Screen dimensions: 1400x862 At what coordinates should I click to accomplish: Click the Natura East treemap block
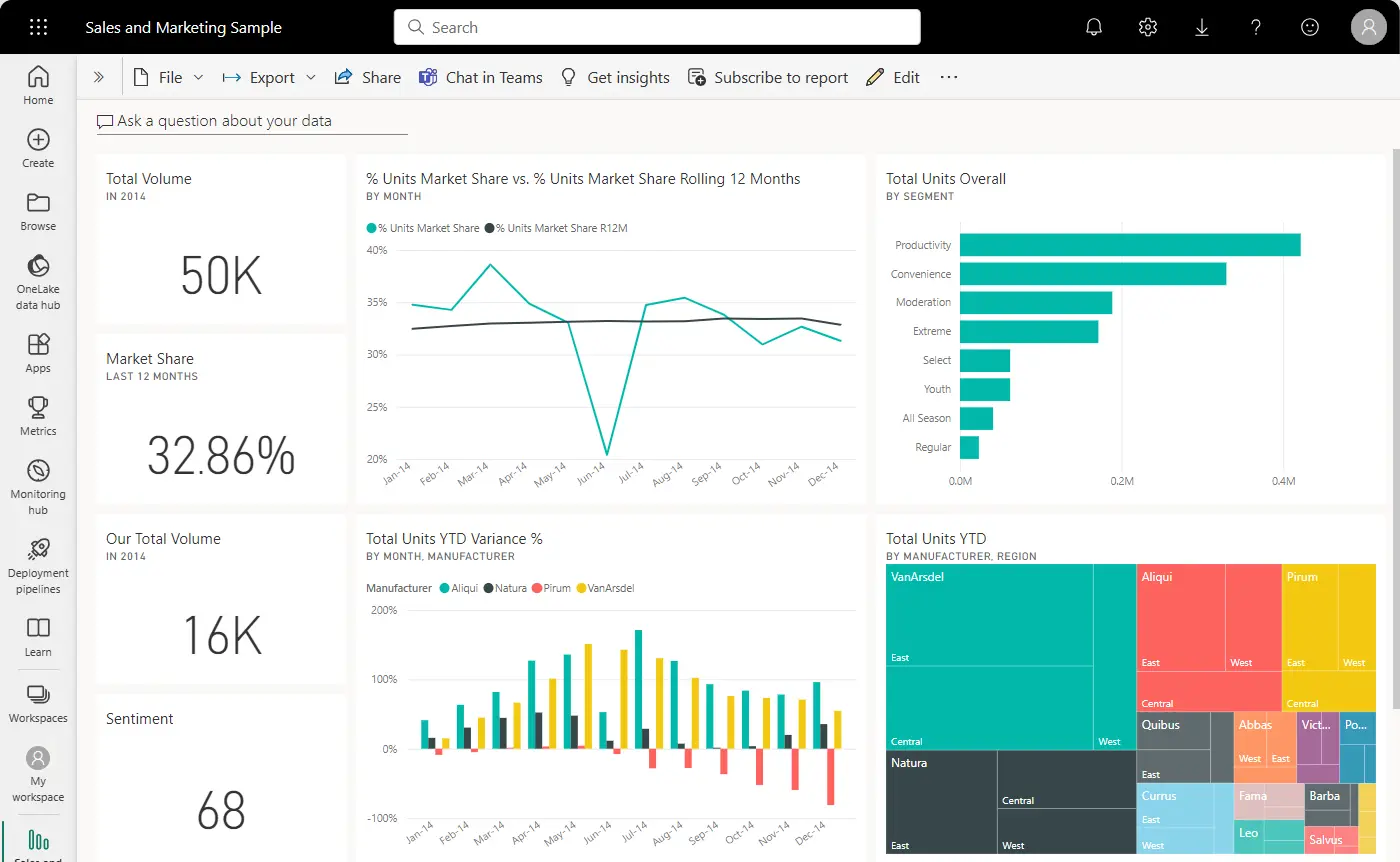click(x=941, y=802)
